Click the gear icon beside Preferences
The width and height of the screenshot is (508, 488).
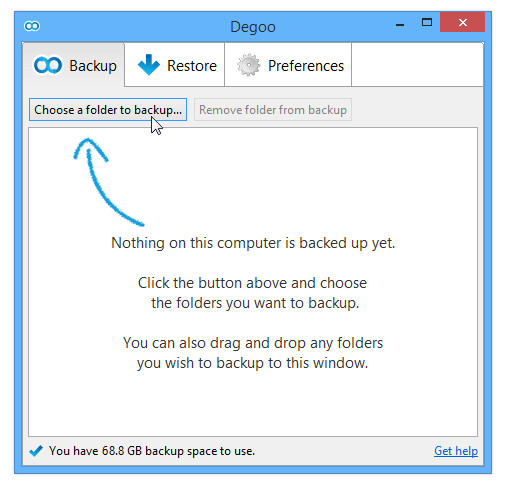click(249, 65)
